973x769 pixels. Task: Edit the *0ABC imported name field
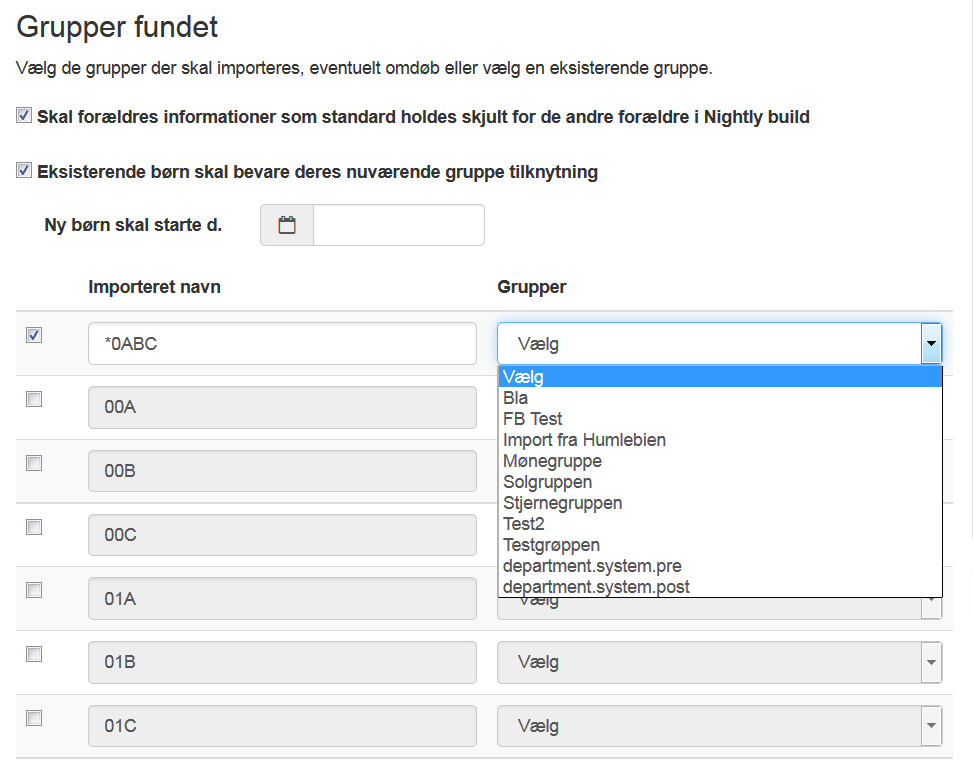[282, 343]
